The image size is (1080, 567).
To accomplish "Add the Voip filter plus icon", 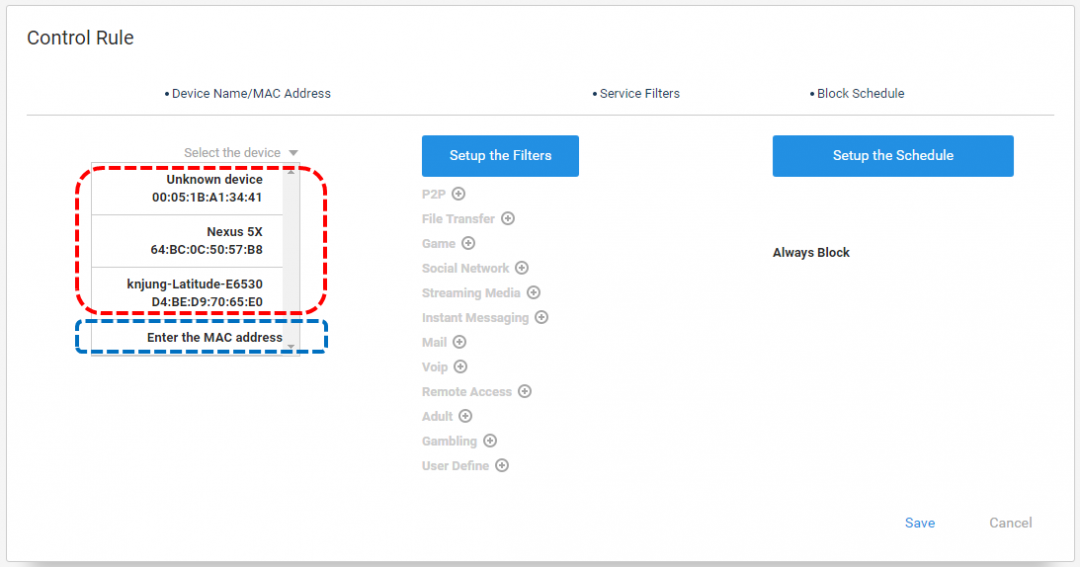I will (x=460, y=367).
